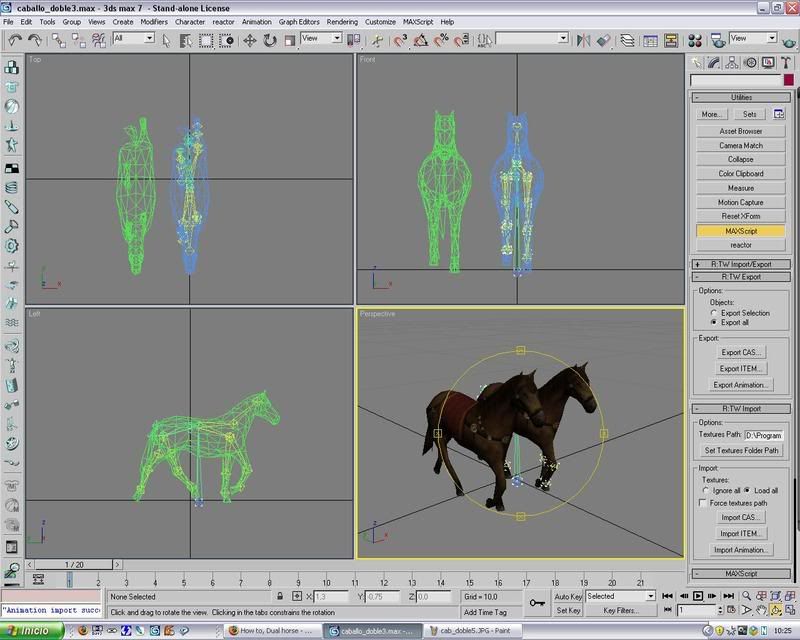Choose the Select and Move tool
Image resolution: width=800 pixels, height=640 pixels.
[x=249, y=41]
